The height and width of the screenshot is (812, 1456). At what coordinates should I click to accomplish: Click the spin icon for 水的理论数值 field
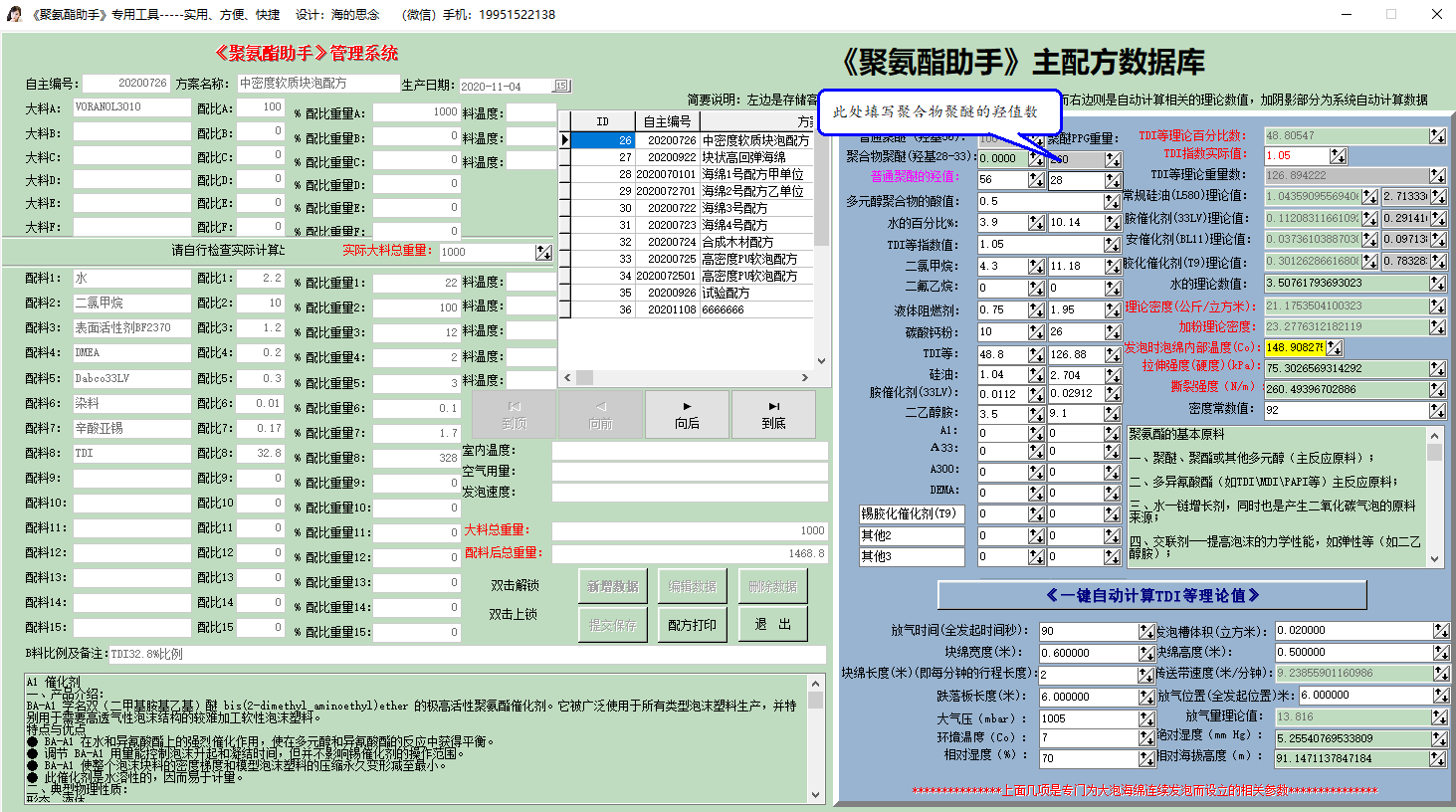pyautogui.click(x=1437, y=284)
